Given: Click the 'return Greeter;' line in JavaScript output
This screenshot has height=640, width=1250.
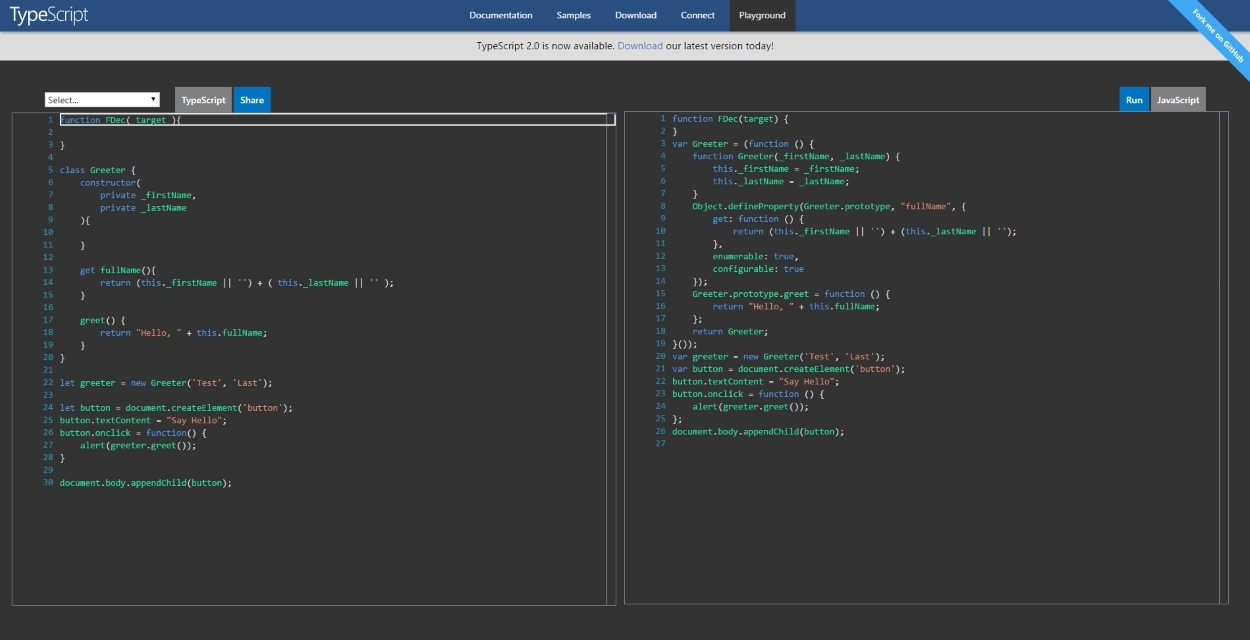Looking at the screenshot, I should tap(730, 332).
